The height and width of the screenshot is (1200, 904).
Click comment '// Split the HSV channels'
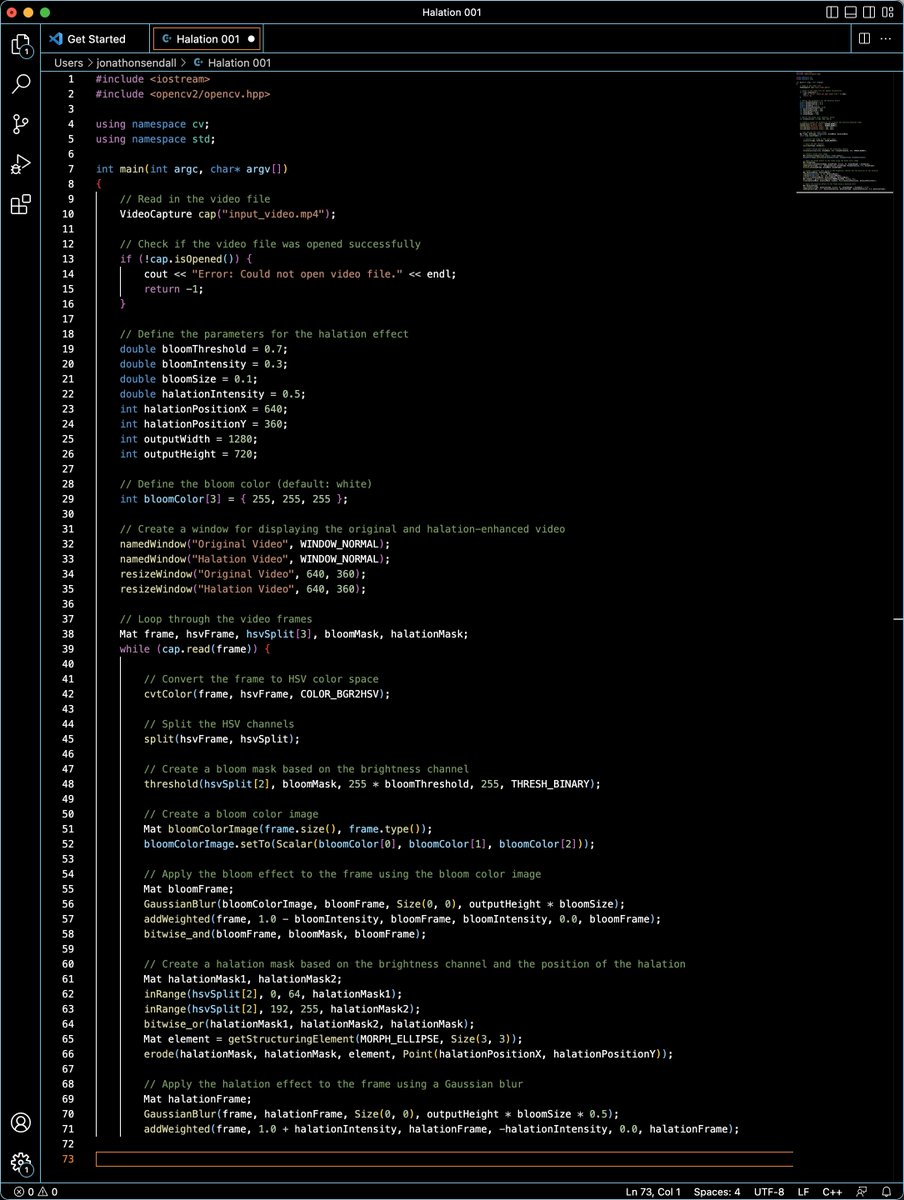tap(219, 724)
